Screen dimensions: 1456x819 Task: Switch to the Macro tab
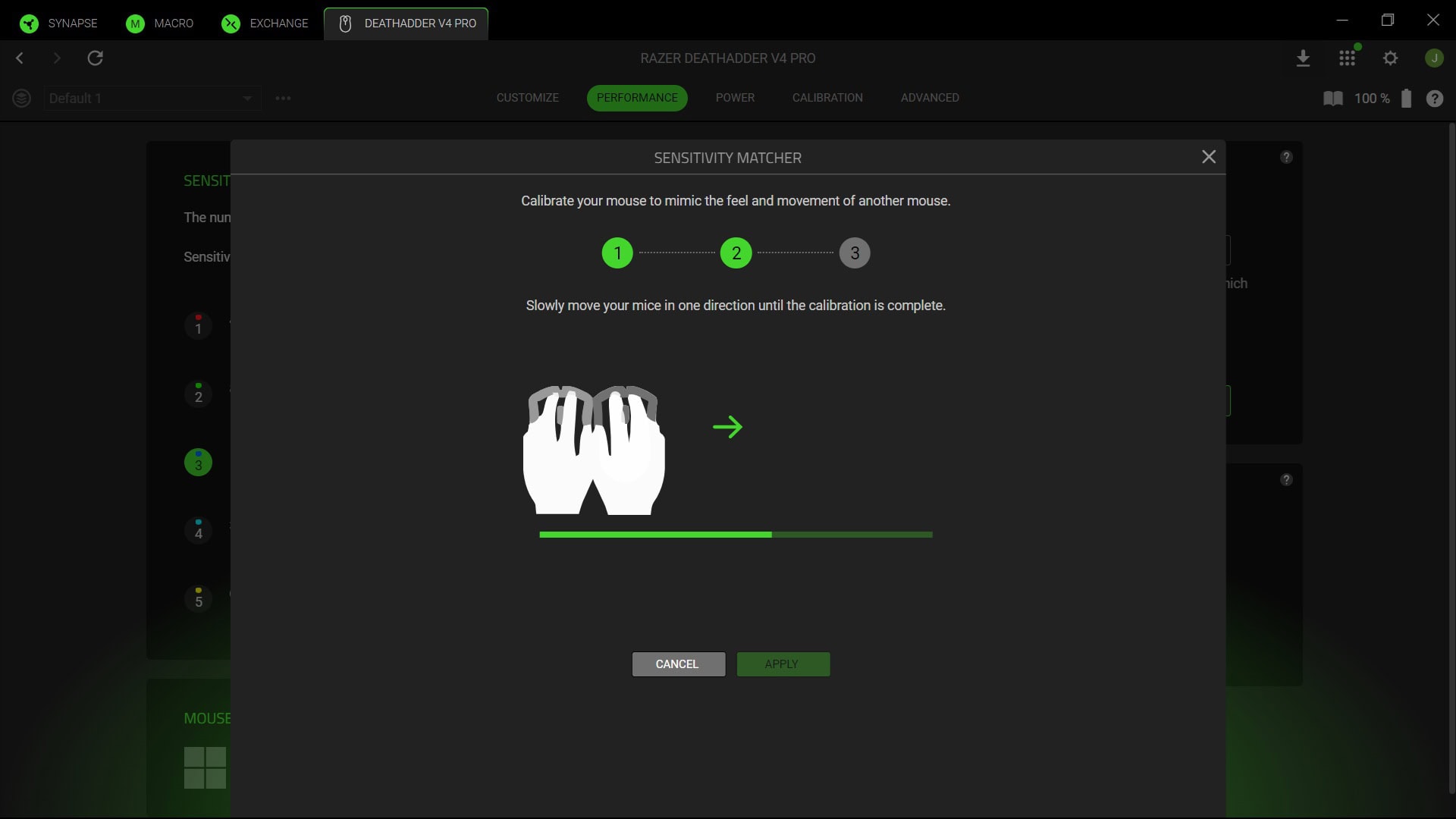pos(160,24)
